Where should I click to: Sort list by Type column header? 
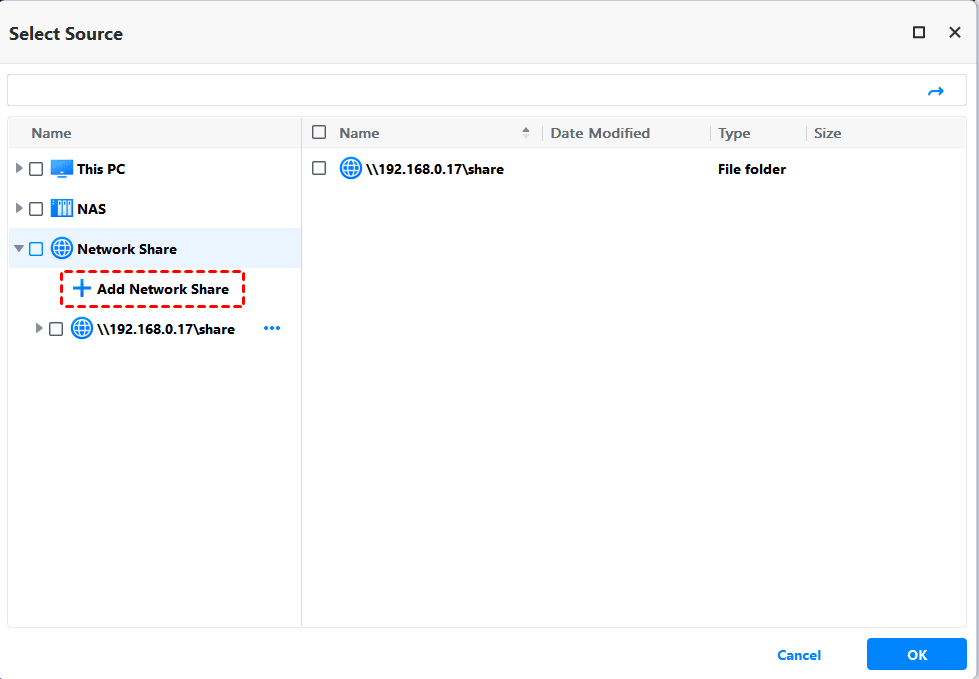[x=734, y=133]
